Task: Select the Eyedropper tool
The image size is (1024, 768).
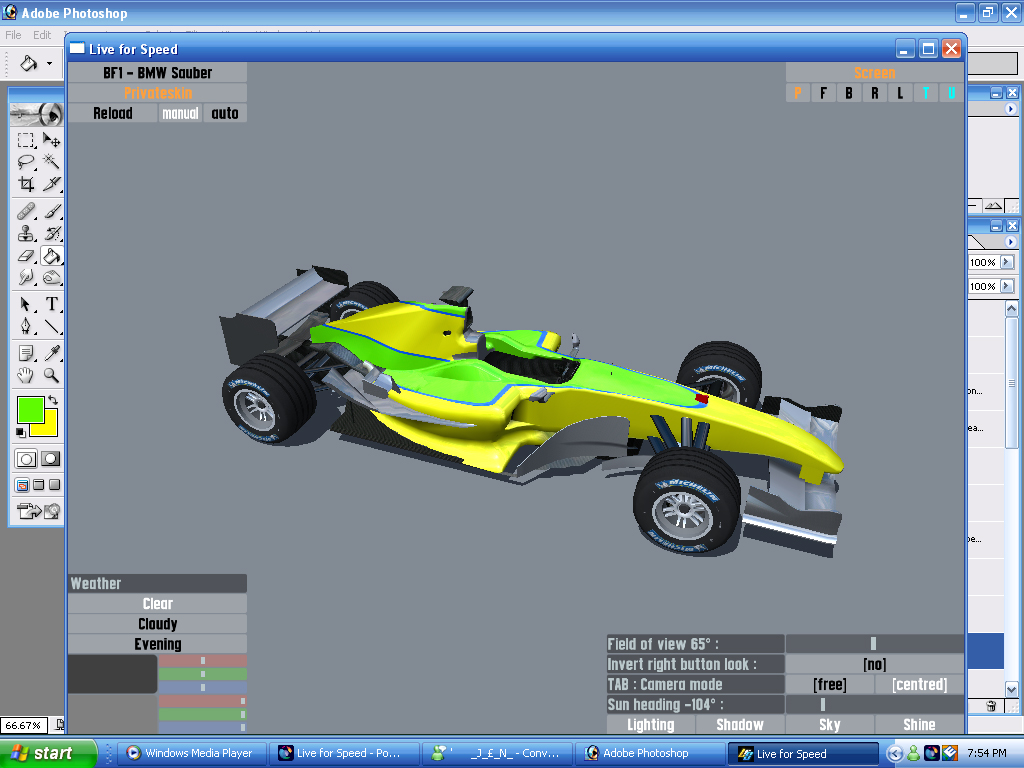Action: coord(51,353)
